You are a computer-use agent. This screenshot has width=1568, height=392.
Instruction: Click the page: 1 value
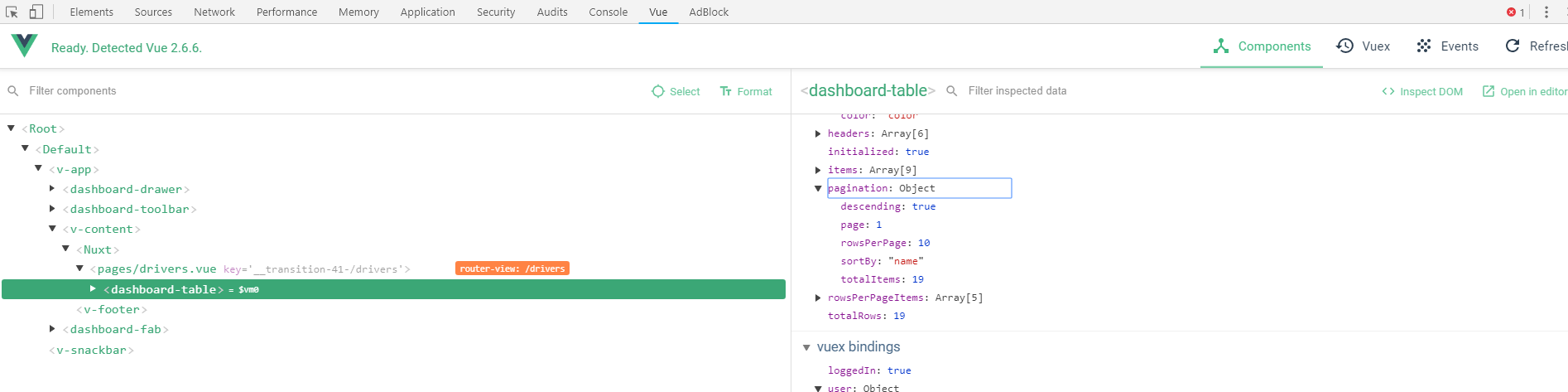coord(879,225)
